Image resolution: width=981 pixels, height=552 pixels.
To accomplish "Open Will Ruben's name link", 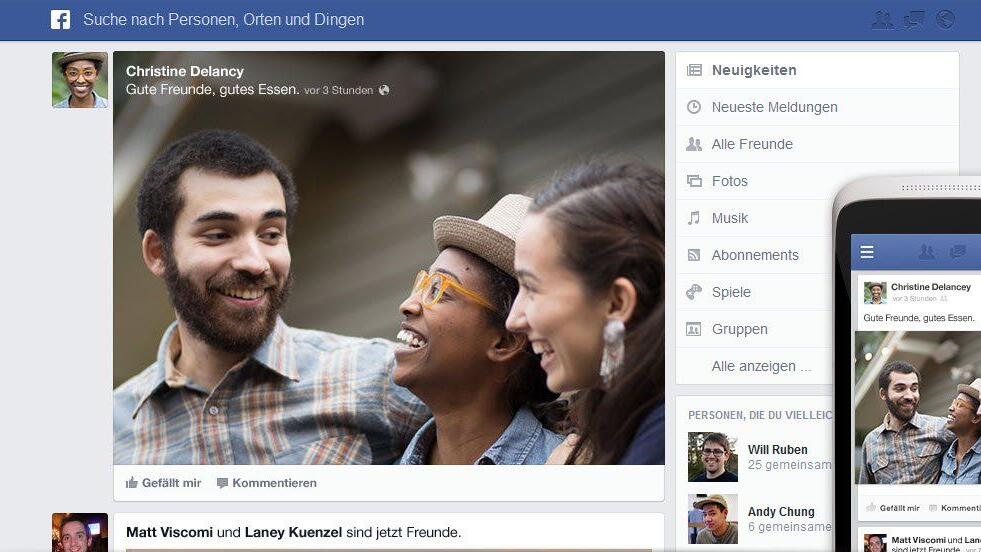I will [x=778, y=449].
